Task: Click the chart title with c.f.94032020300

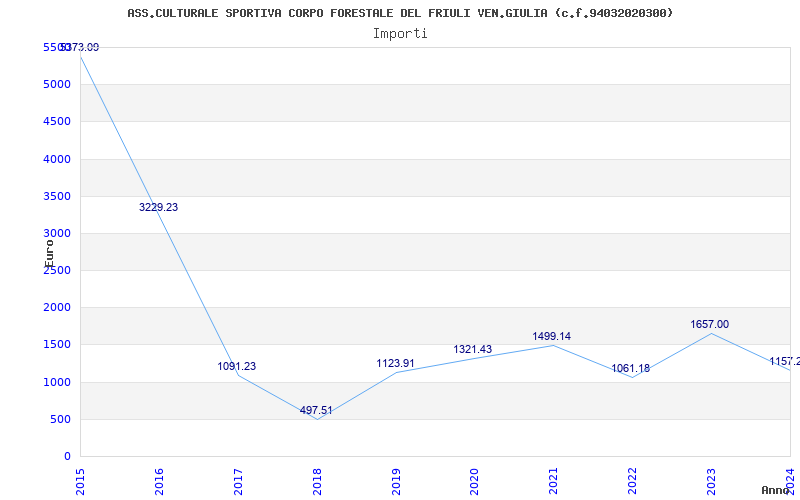Action: pyautogui.click(x=400, y=13)
